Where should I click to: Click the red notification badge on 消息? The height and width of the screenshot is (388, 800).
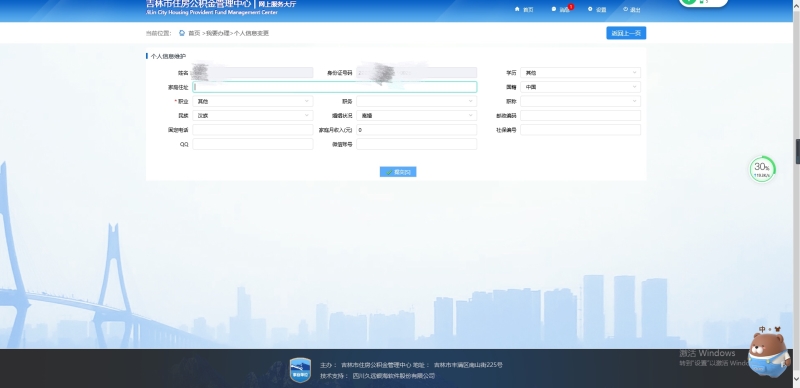coord(571,7)
